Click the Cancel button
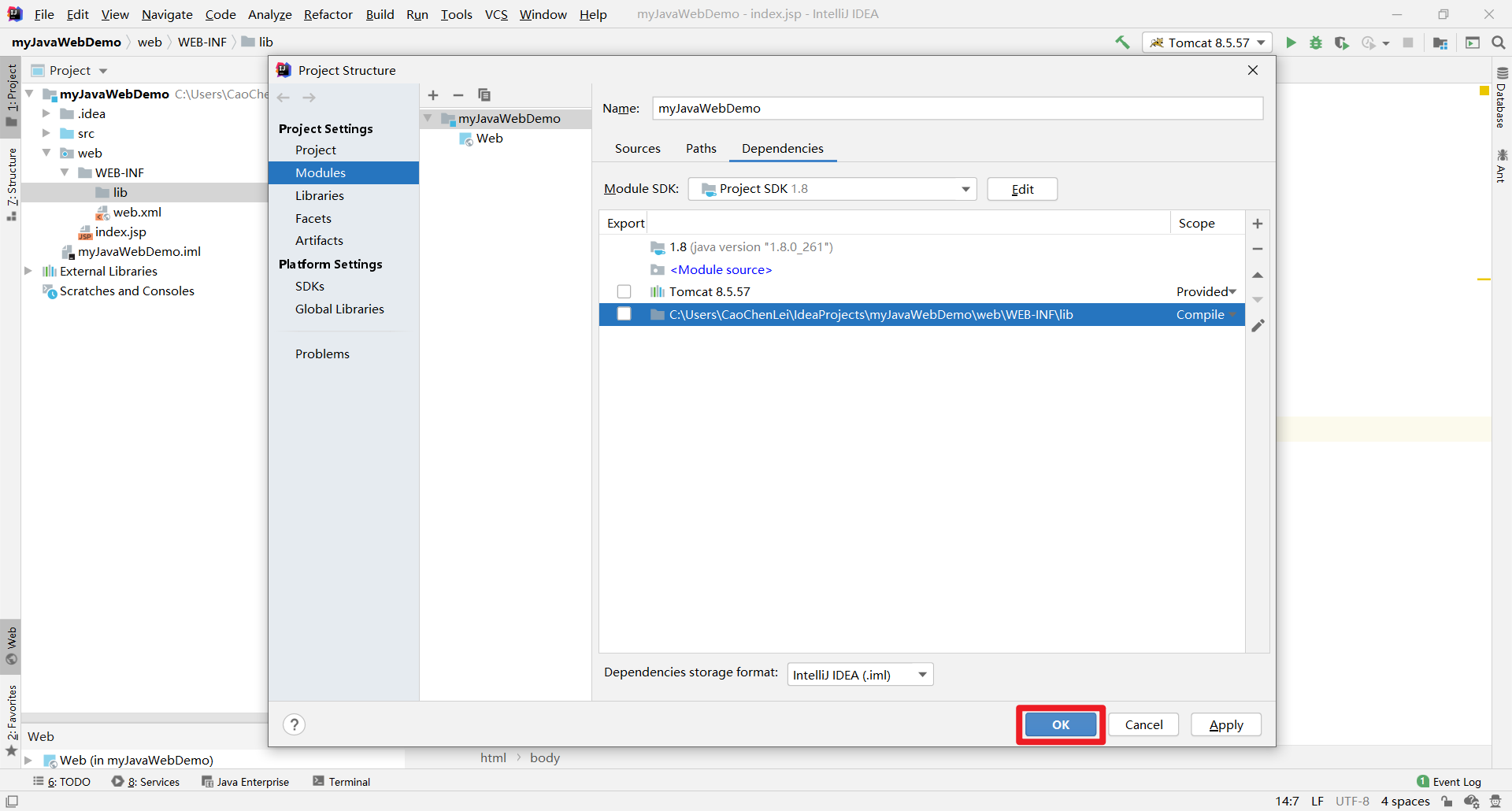This screenshot has width=1512, height=811. point(1143,725)
